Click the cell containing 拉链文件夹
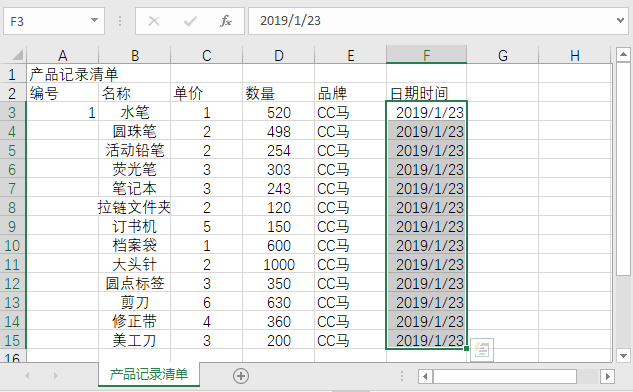633x392 pixels. (134, 207)
